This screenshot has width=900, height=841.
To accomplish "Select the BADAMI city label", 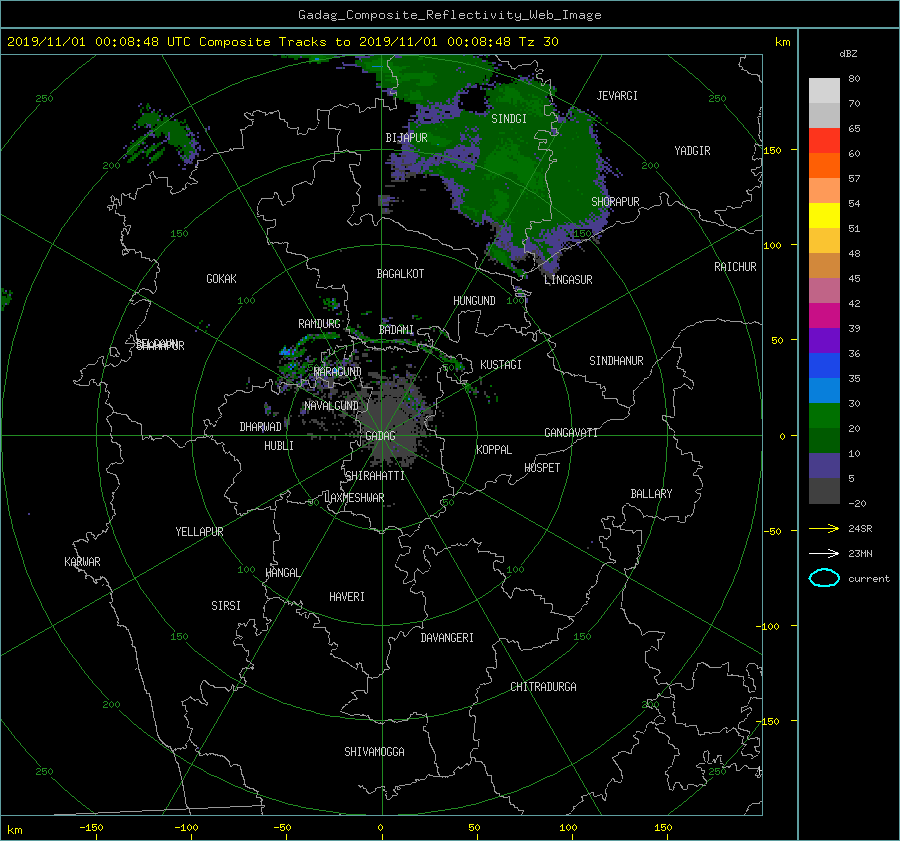I will tap(396, 330).
